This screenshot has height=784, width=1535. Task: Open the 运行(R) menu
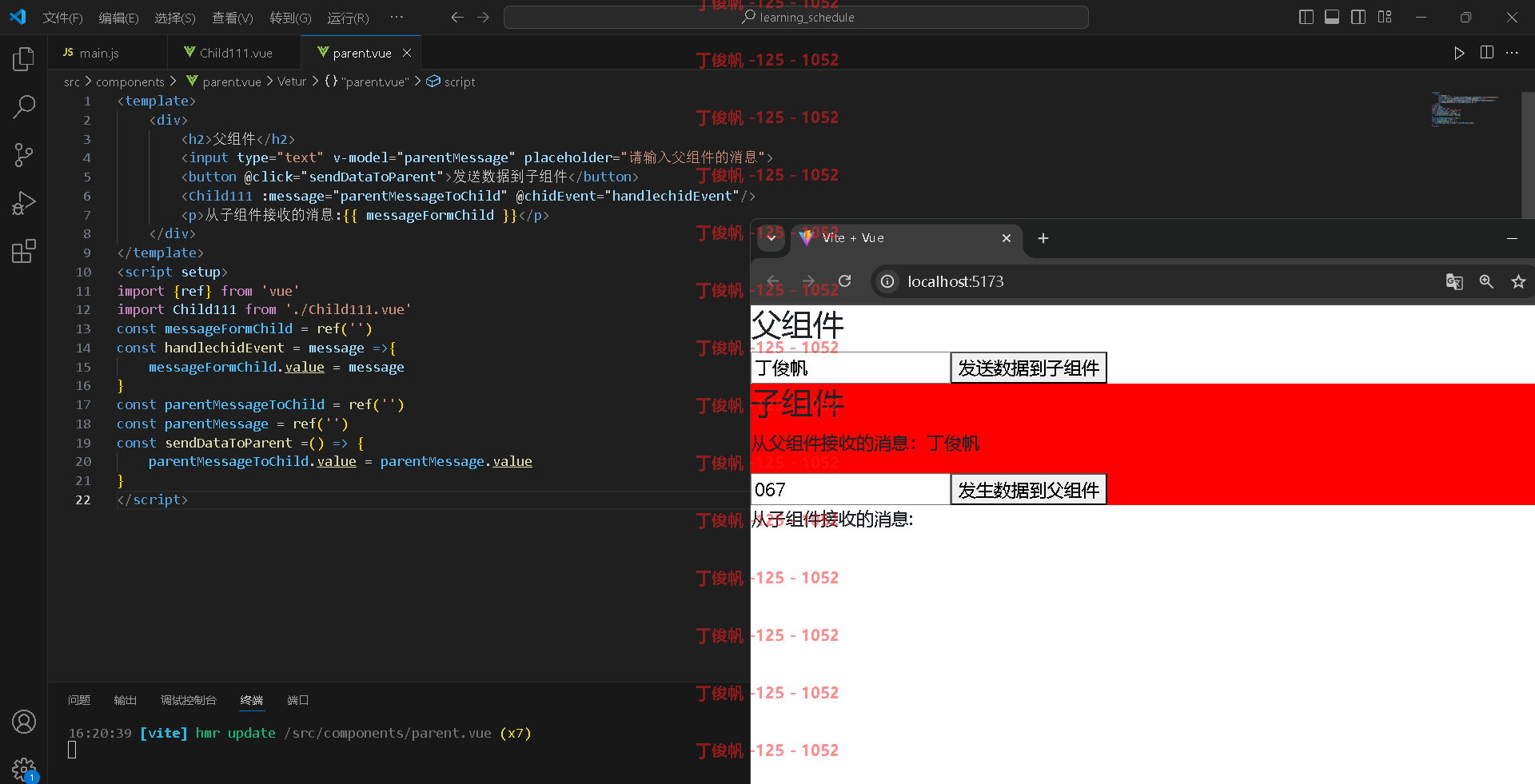pos(348,18)
